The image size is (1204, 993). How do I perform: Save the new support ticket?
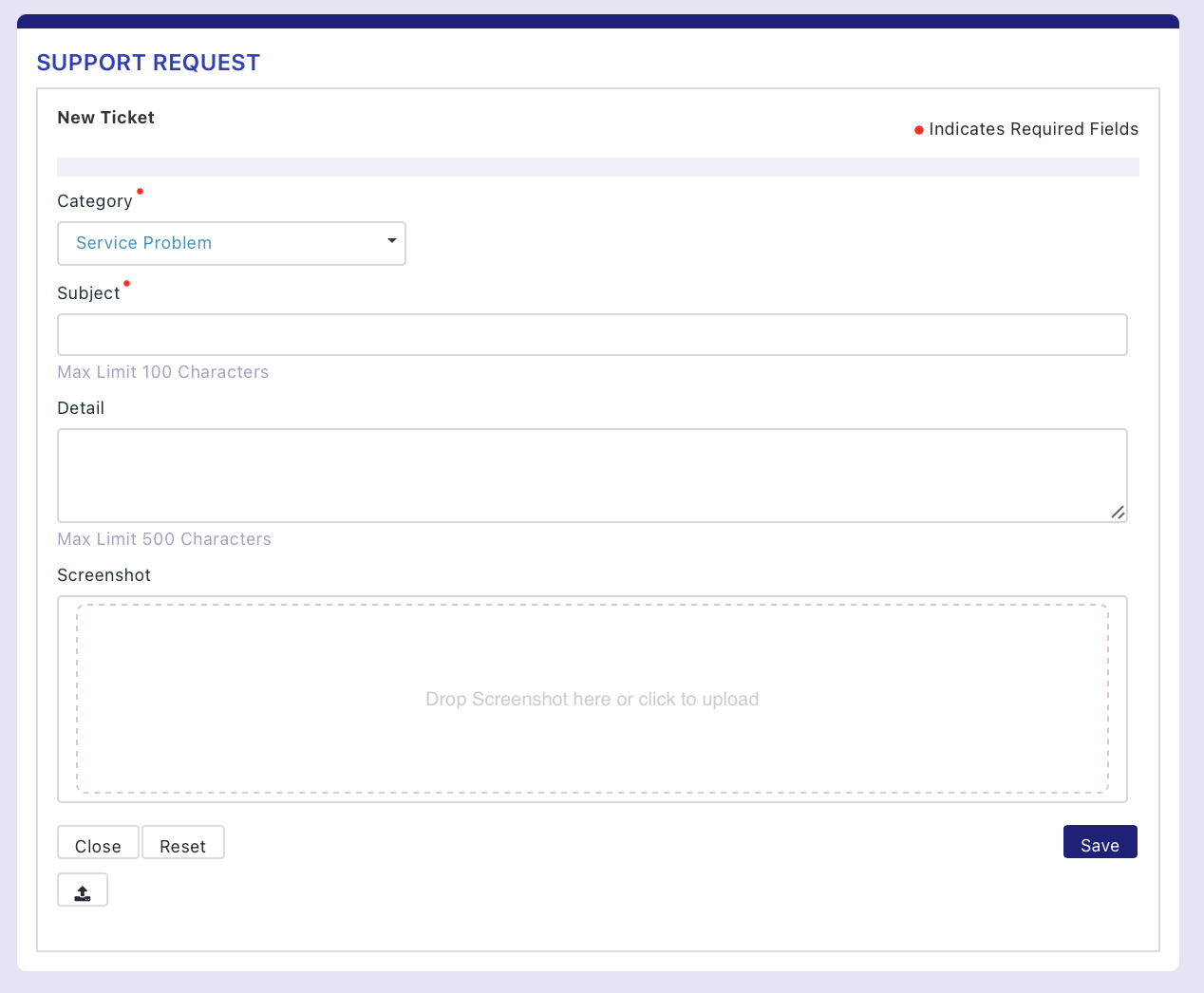pos(1100,843)
